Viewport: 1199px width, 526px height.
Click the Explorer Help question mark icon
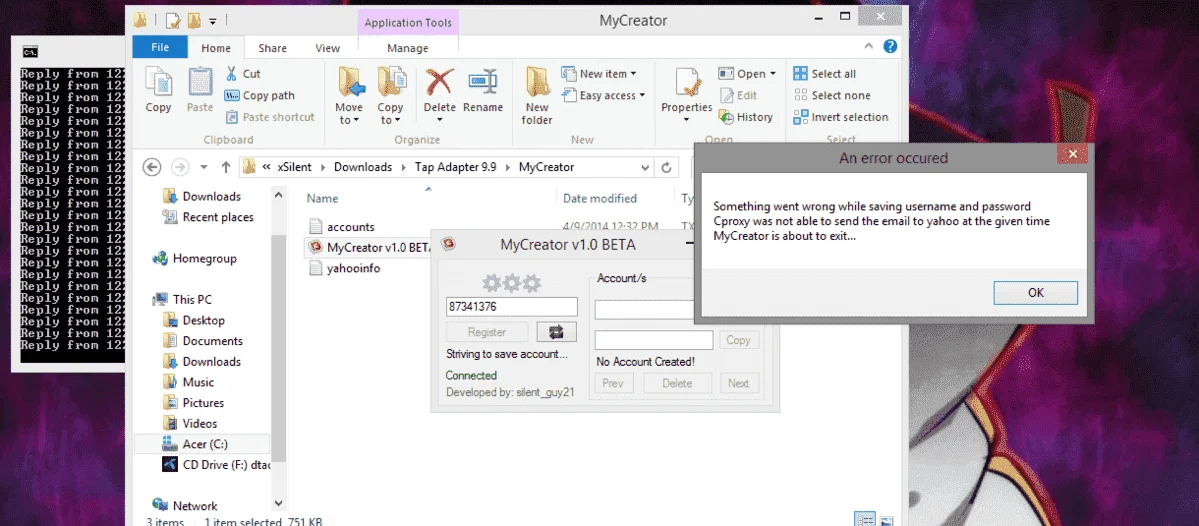point(890,47)
